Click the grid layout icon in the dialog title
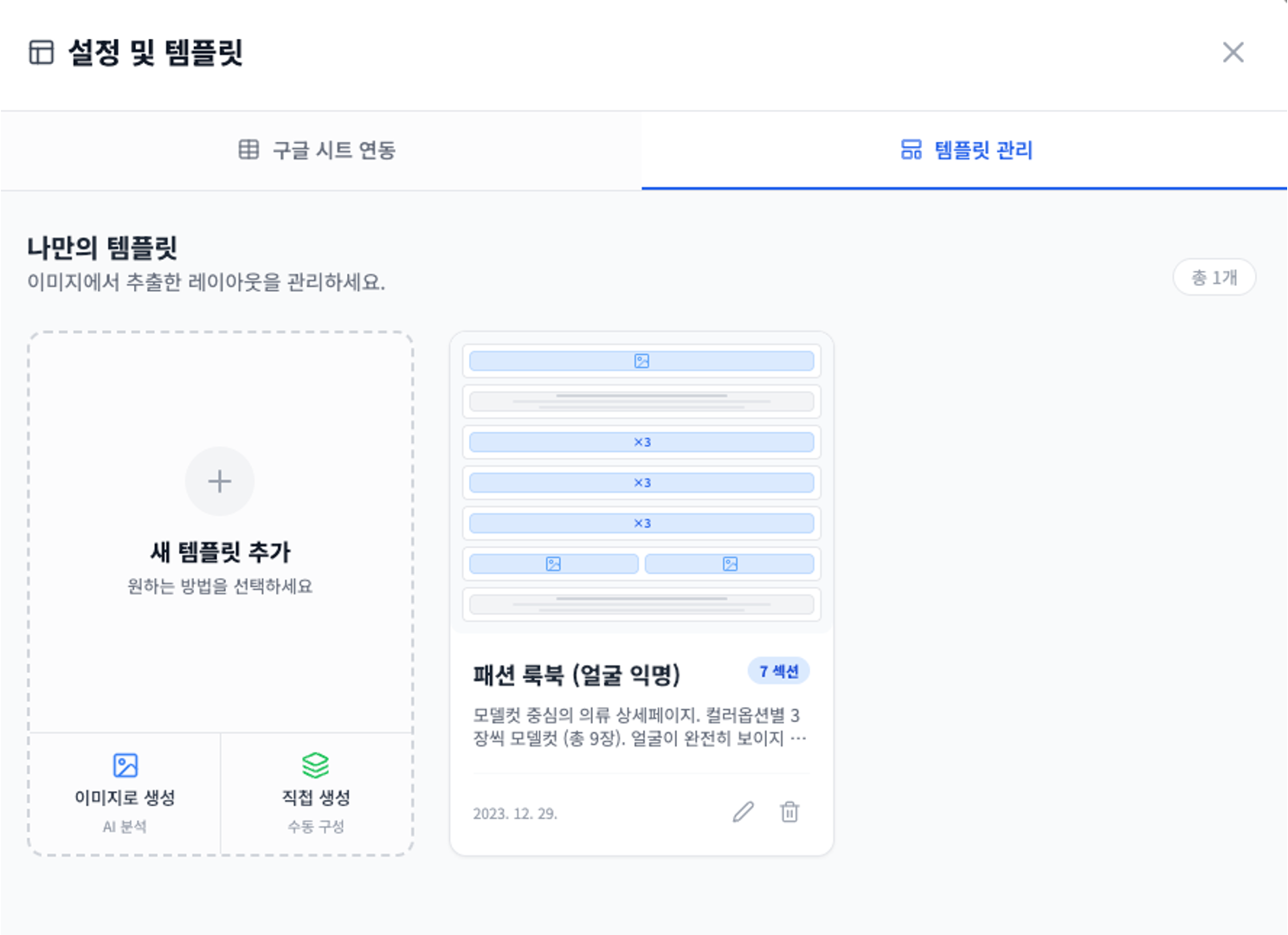1288x935 pixels. (42, 53)
